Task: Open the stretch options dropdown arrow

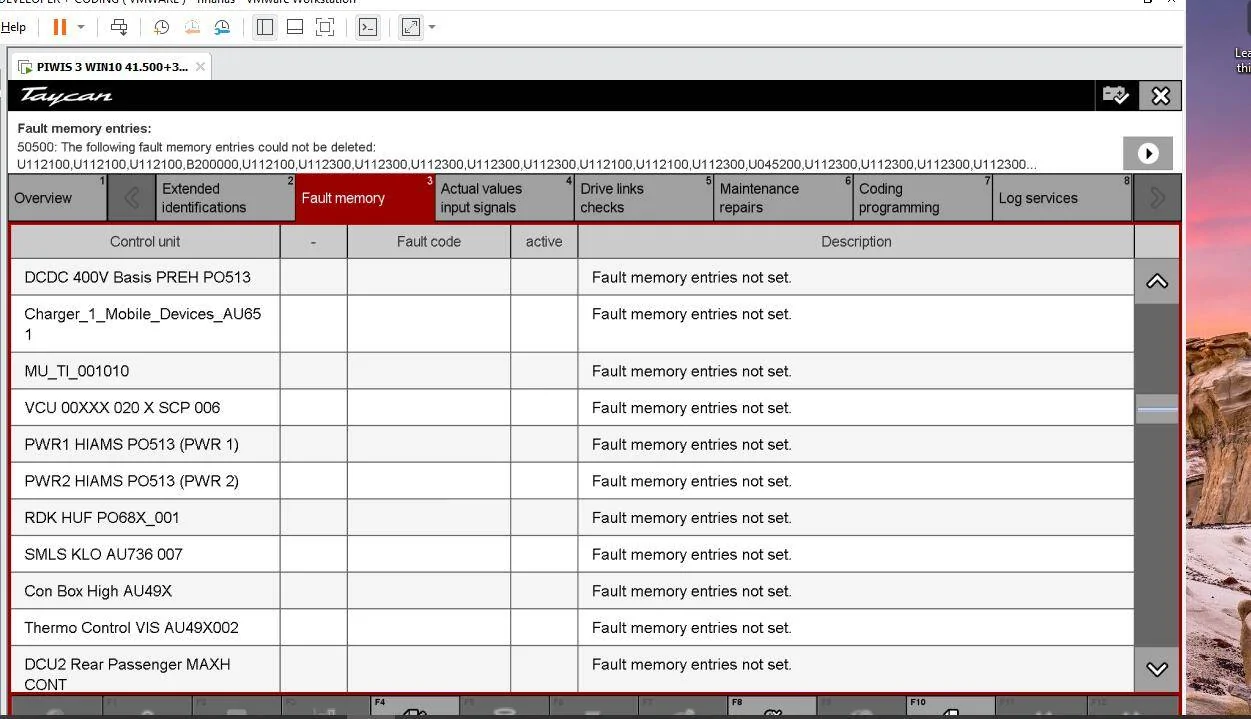Action: [x=432, y=27]
